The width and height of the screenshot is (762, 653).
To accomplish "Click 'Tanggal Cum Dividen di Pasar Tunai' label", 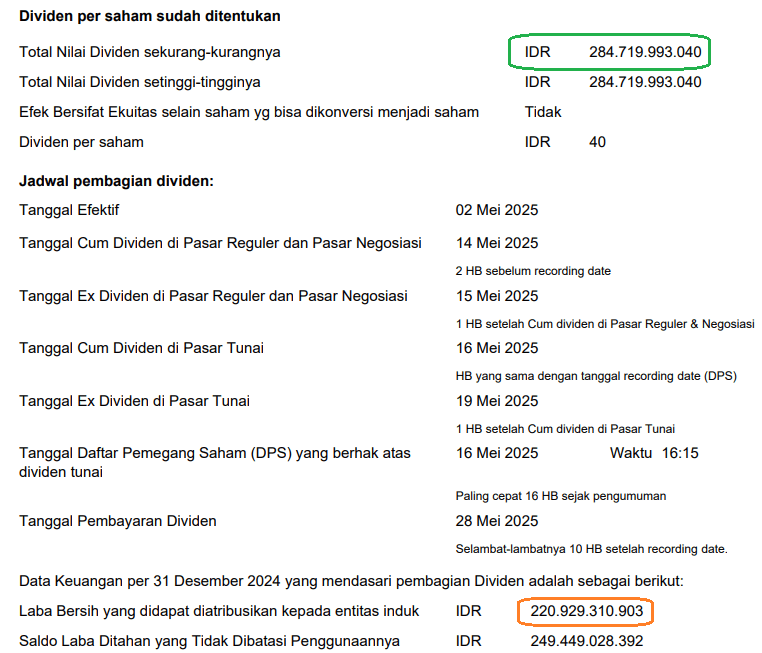I will (x=141, y=348).
